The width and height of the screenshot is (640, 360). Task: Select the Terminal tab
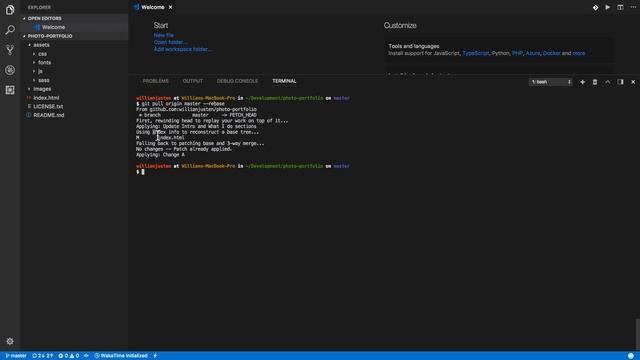point(284,81)
